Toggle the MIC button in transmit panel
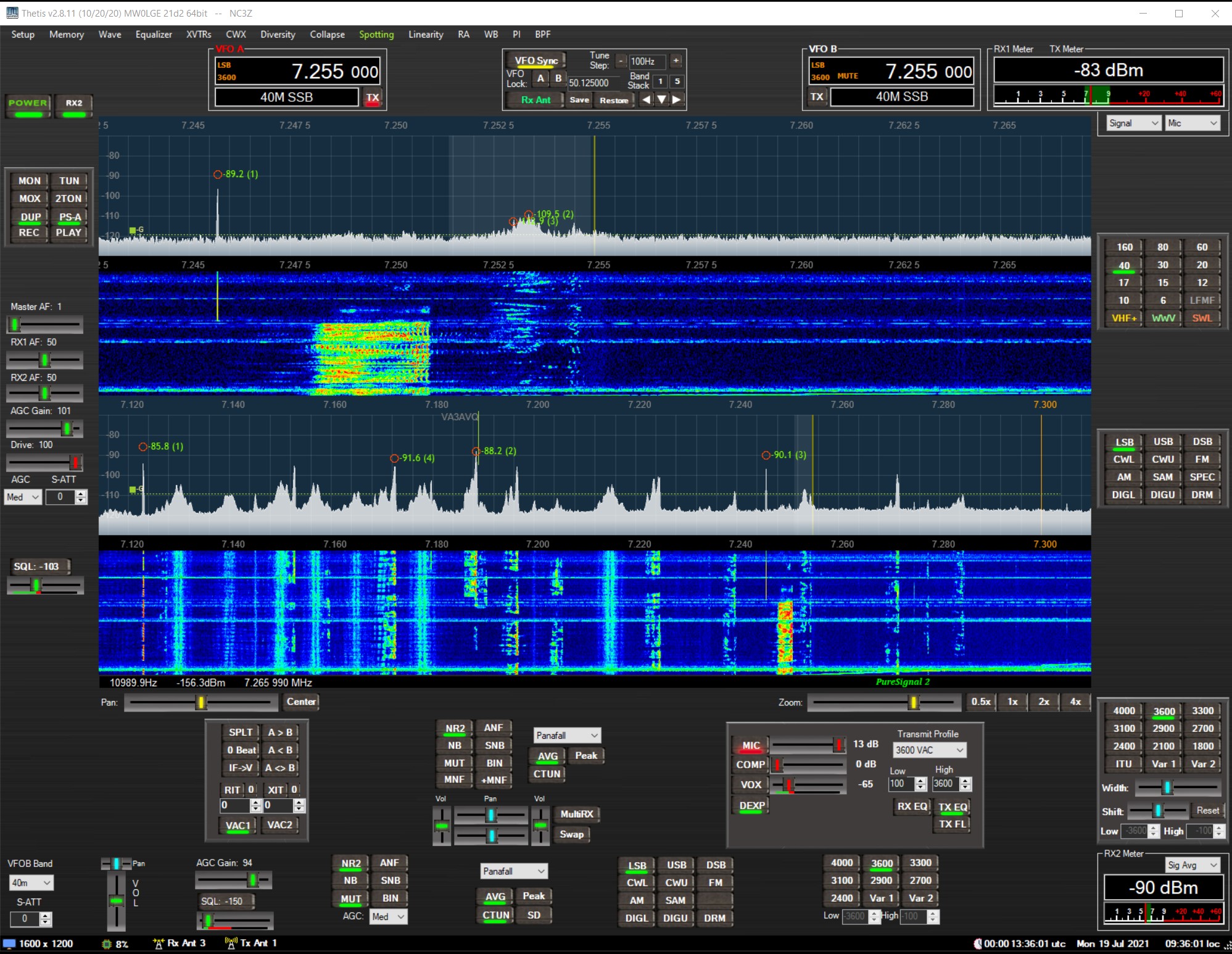This screenshot has width=1232, height=954. (x=750, y=746)
